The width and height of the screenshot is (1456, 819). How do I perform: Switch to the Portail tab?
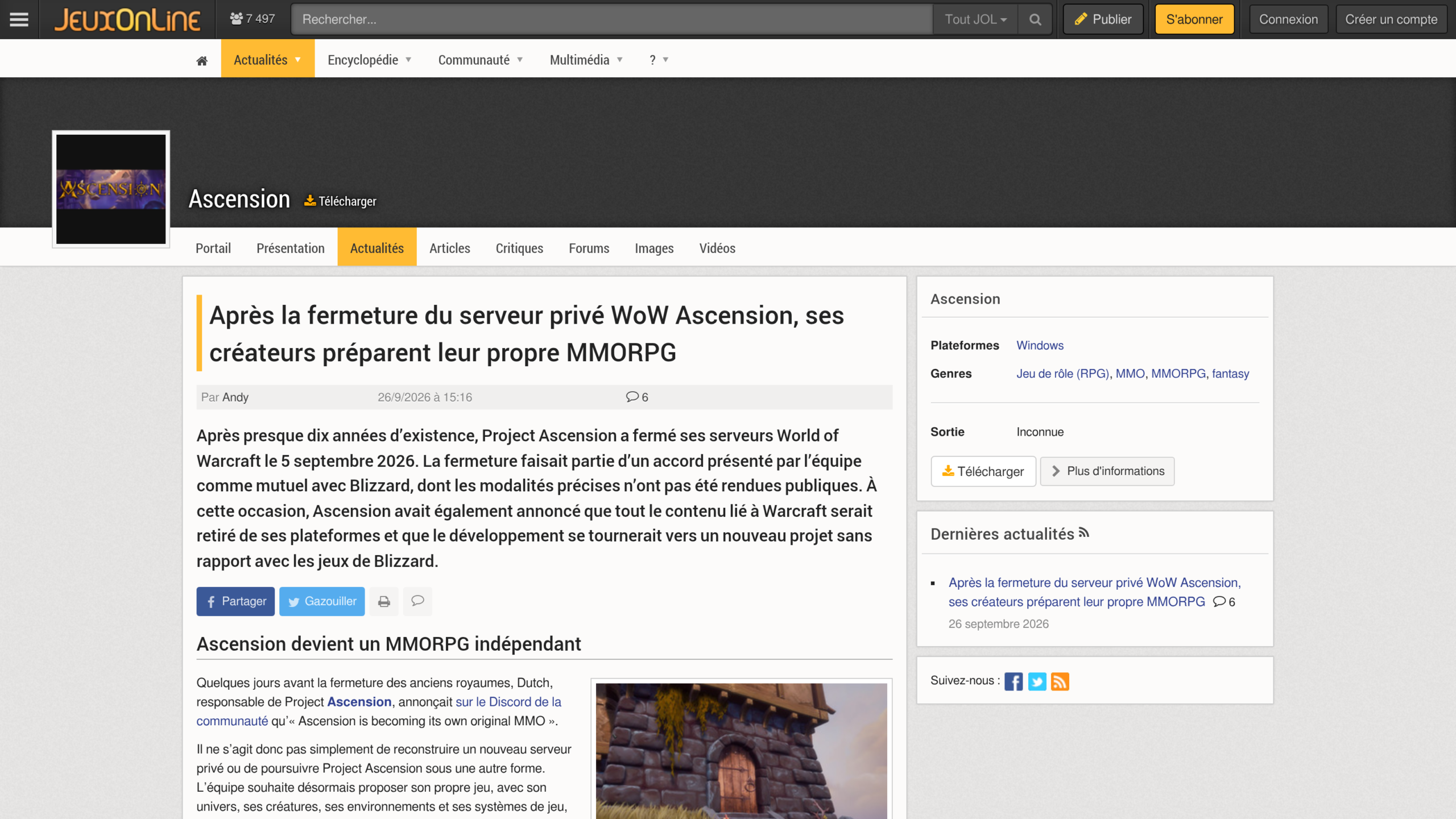pyautogui.click(x=213, y=249)
